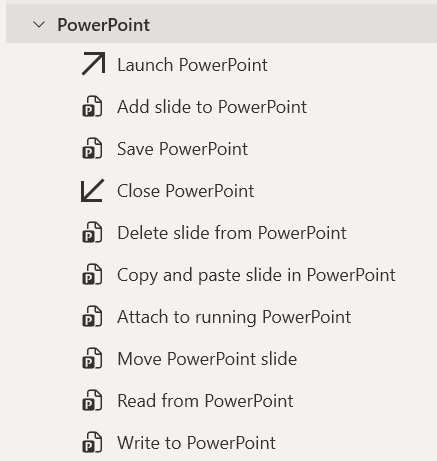Click the Move PowerPoint slide icon
437x461 pixels.
coord(92,358)
